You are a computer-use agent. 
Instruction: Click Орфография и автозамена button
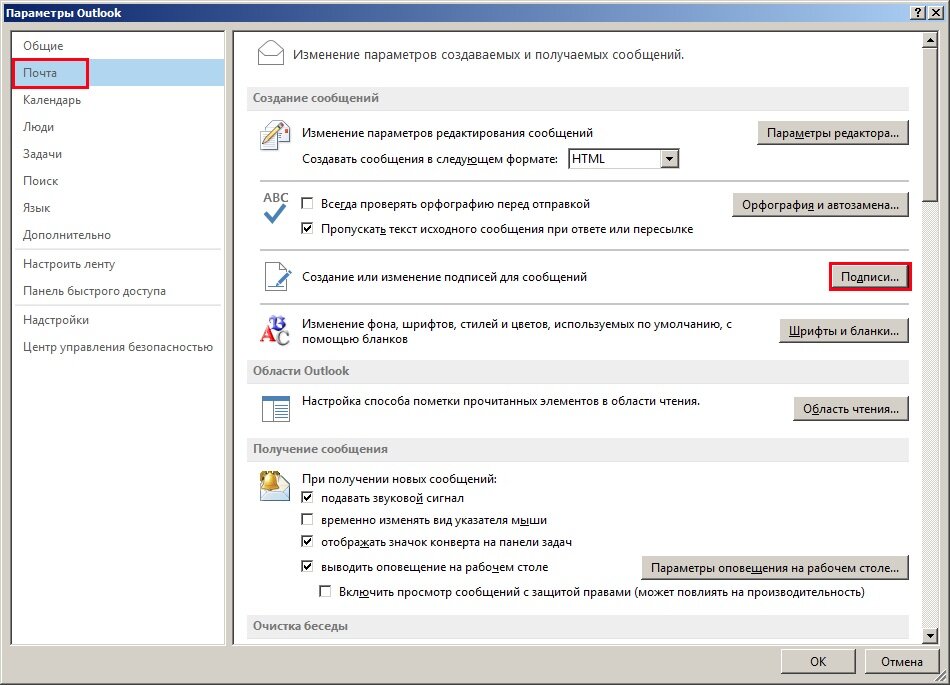tap(820, 205)
